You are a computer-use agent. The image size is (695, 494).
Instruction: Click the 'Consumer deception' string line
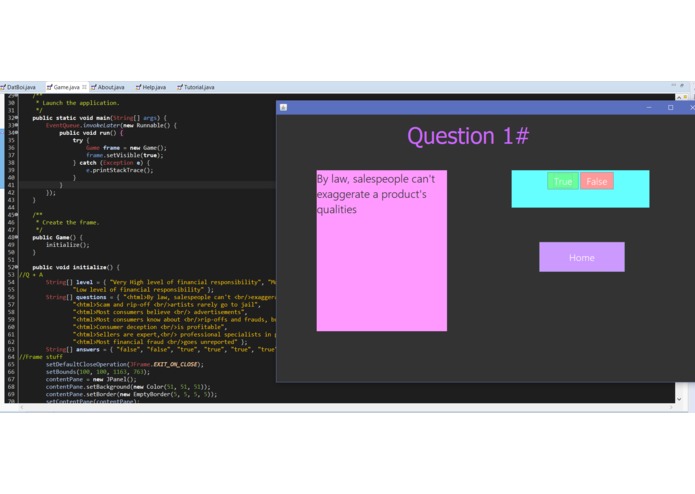coord(150,327)
